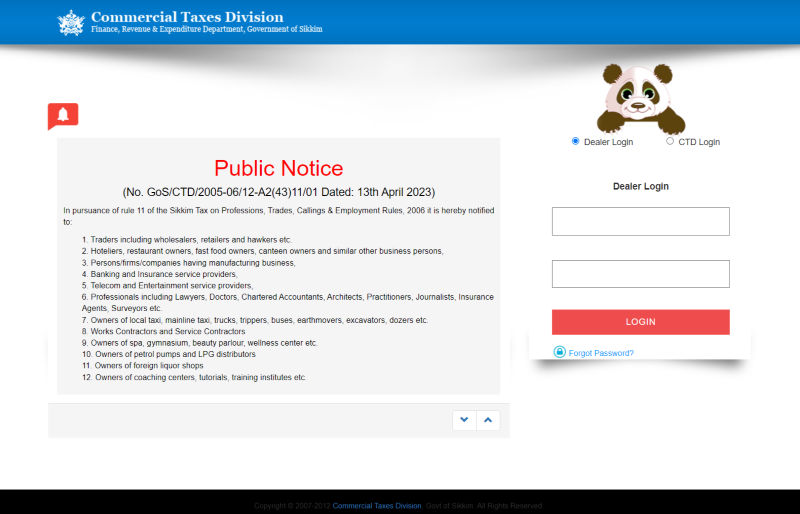Click the 'Banking and Insurance service providers' item
The height and width of the screenshot is (514, 800).
pyautogui.click(x=160, y=274)
